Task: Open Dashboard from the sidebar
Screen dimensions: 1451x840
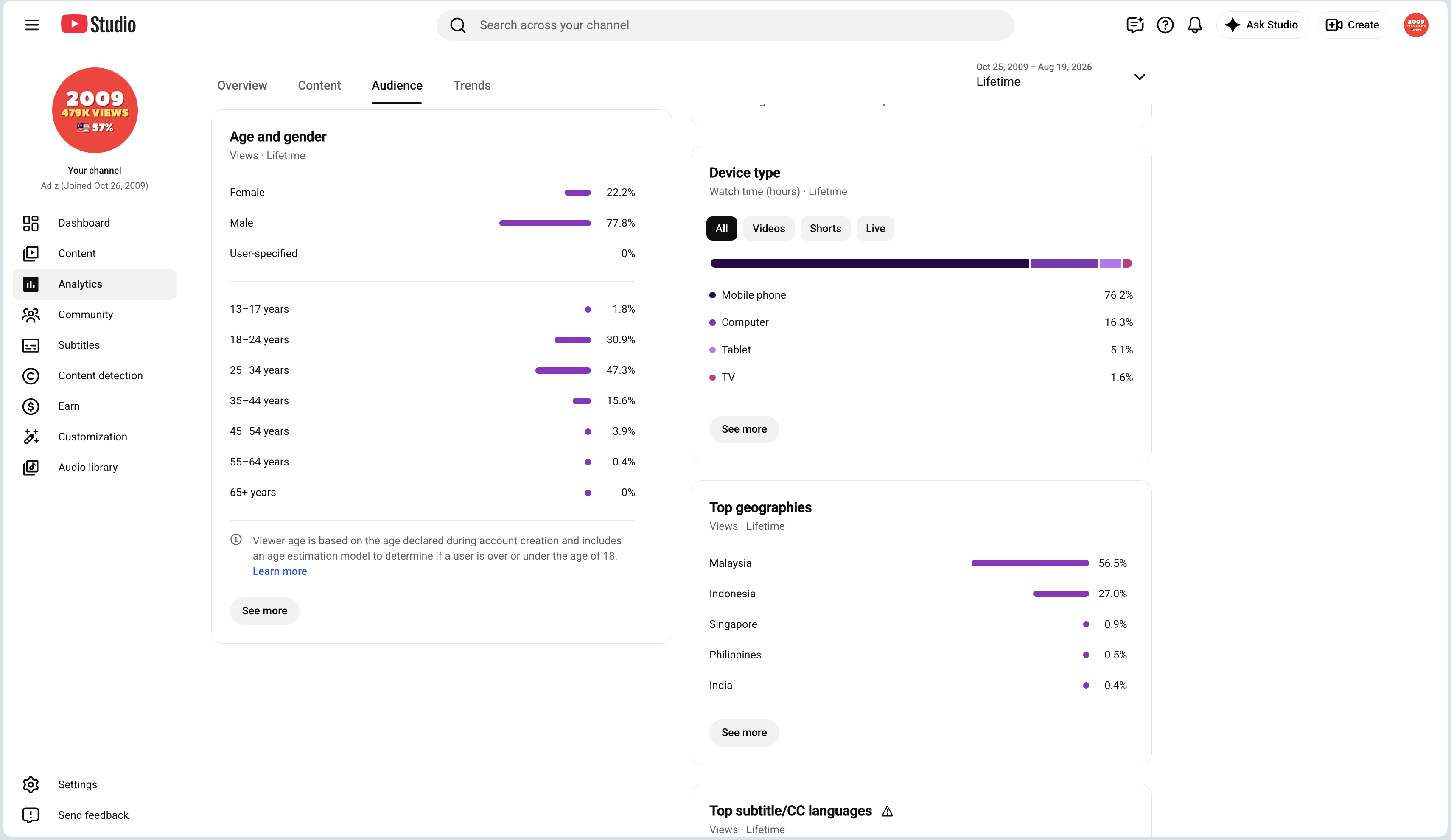Action: 95,224
